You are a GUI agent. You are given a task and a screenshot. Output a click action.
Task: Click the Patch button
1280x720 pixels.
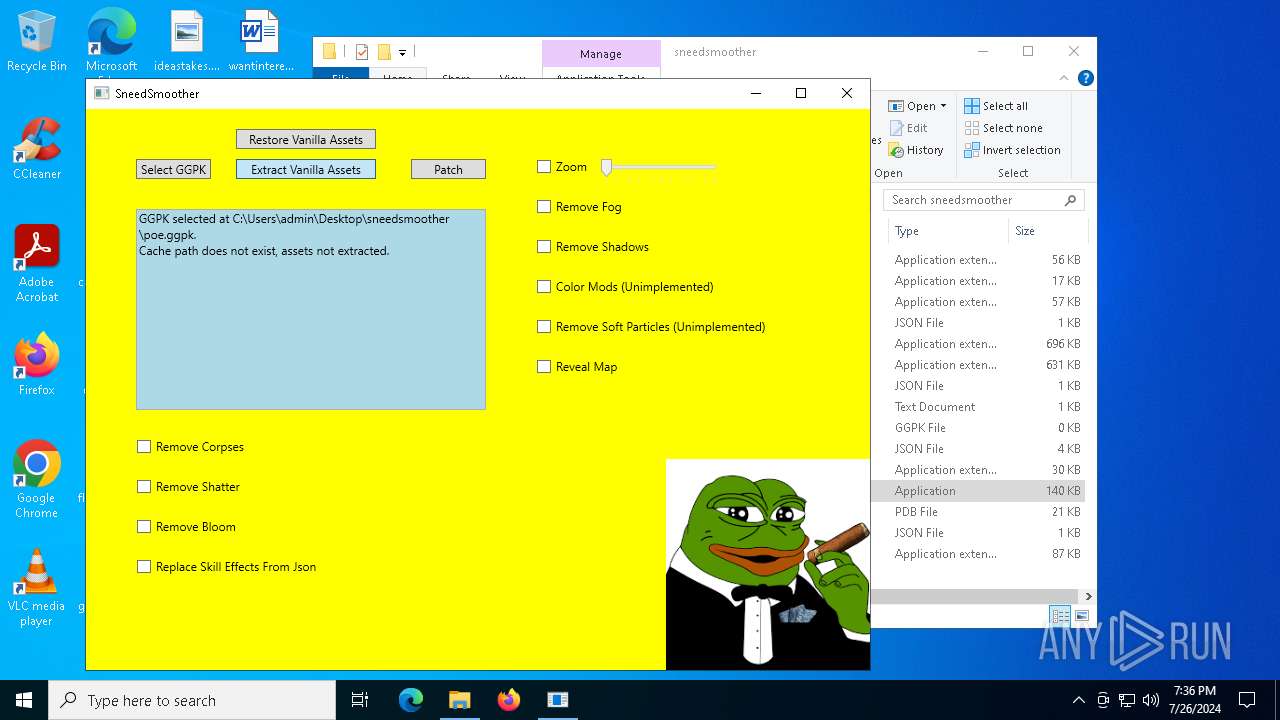point(448,169)
